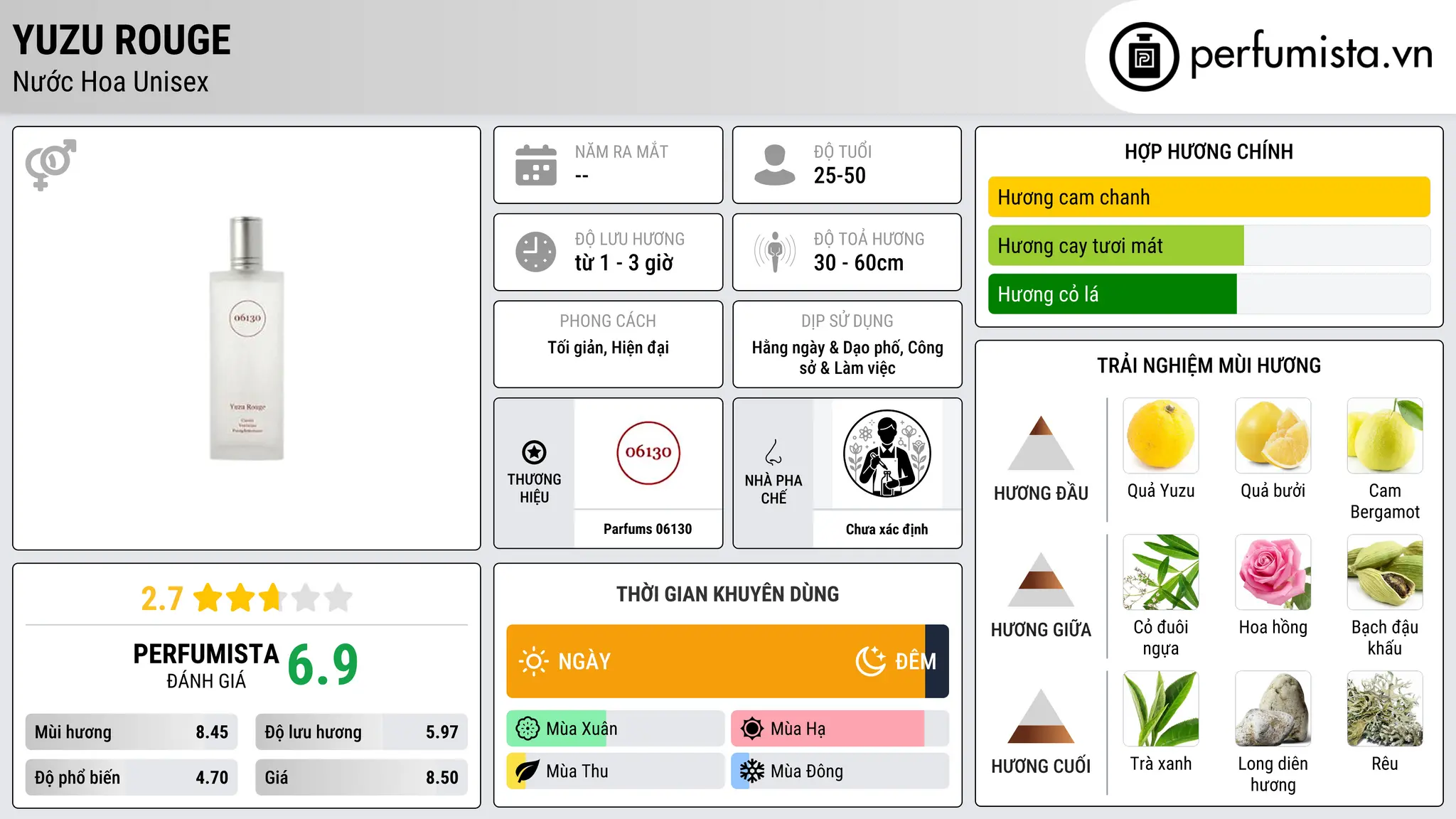Select the snowflake icon for Mùa Đông
Screen dimensions: 1456x819
click(751, 771)
